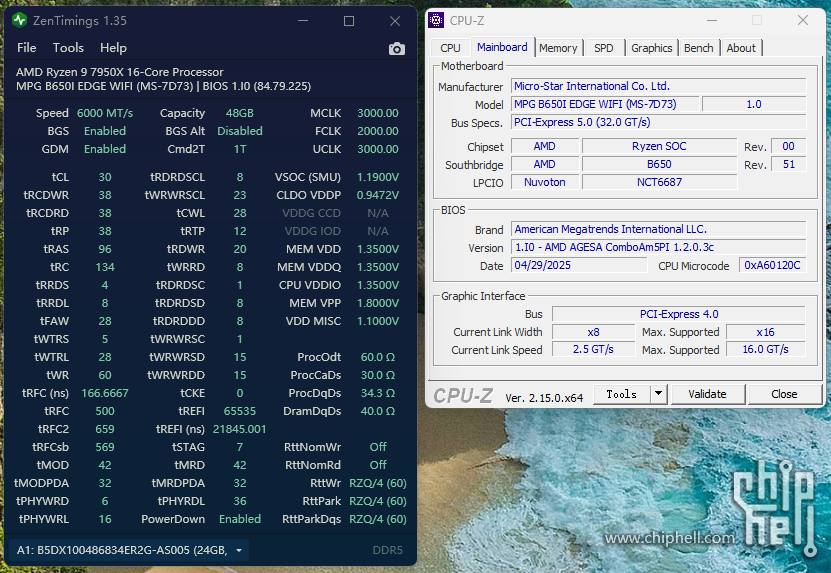Image resolution: width=831 pixels, height=573 pixels.
Task: Click the MEM VPP value 1.8000V
Action: [x=378, y=303]
